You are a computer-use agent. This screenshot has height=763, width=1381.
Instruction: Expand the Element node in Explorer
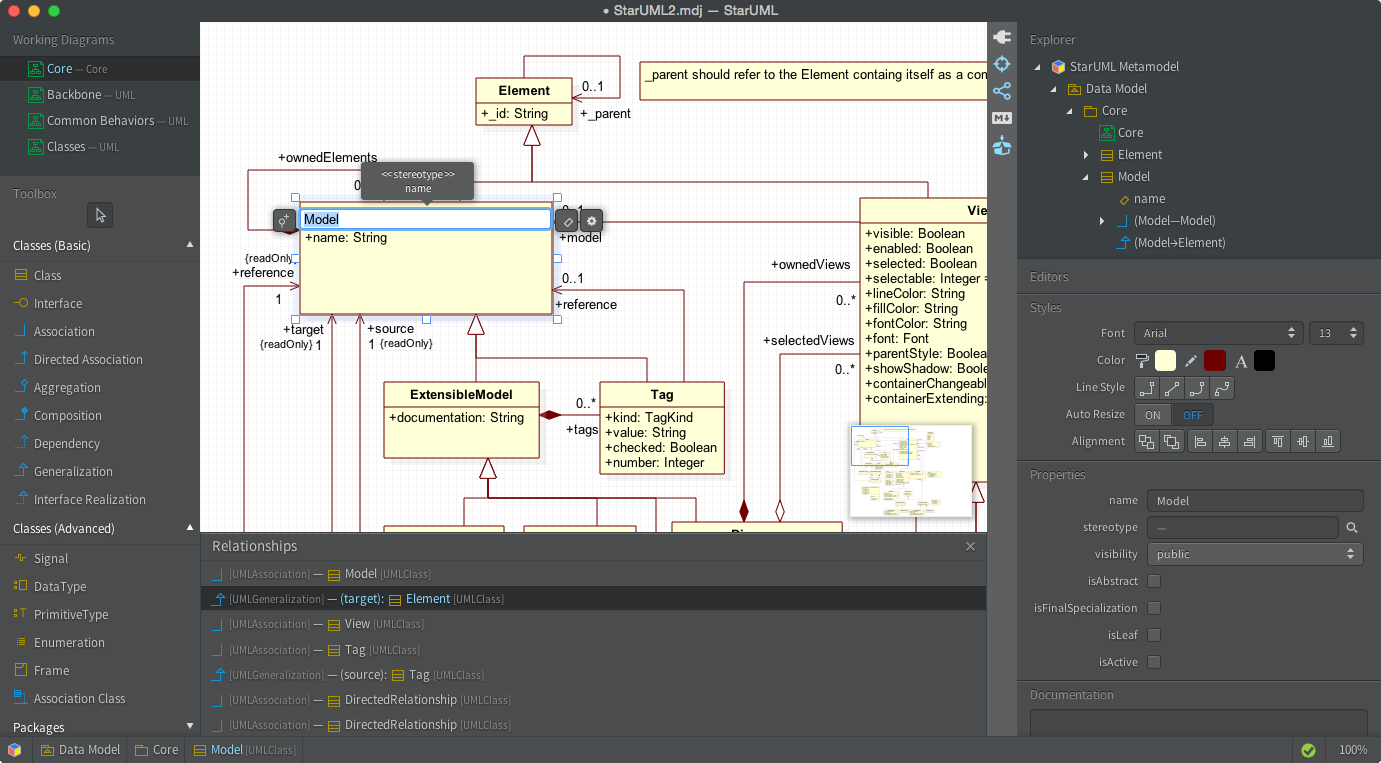coord(1086,155)
